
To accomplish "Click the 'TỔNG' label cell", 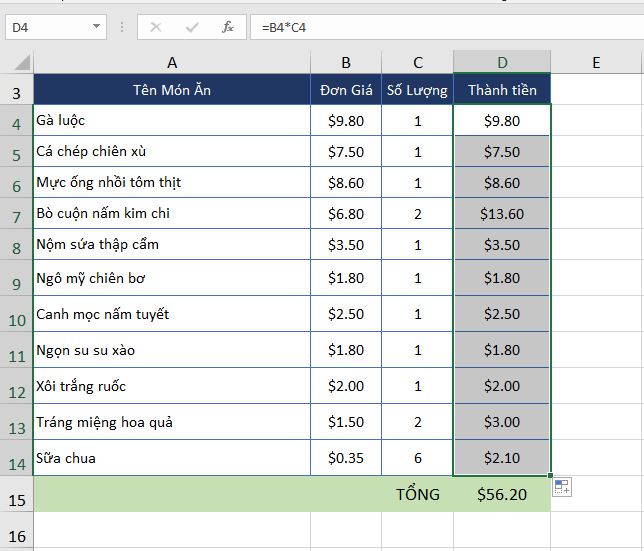I will [417, 494].
